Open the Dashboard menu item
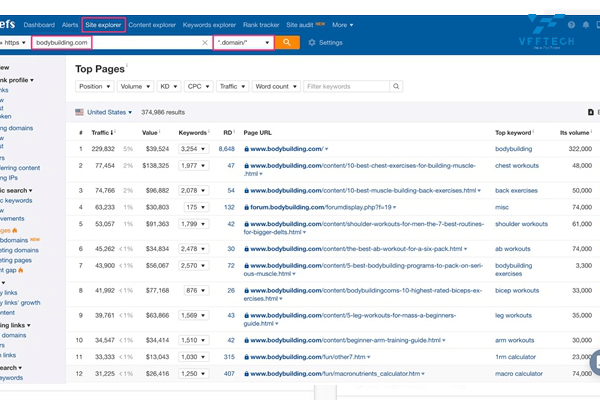 pos(39,25)
